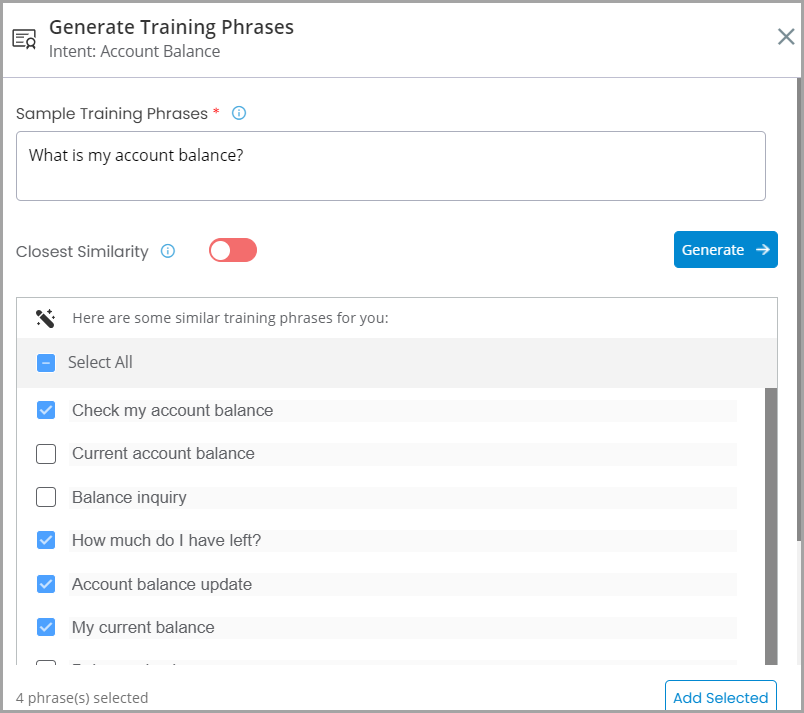Check the "Balance inquiry" checkbox
Image resolution: width=804 pixels, height=713 pixels.
click(46, 497)
